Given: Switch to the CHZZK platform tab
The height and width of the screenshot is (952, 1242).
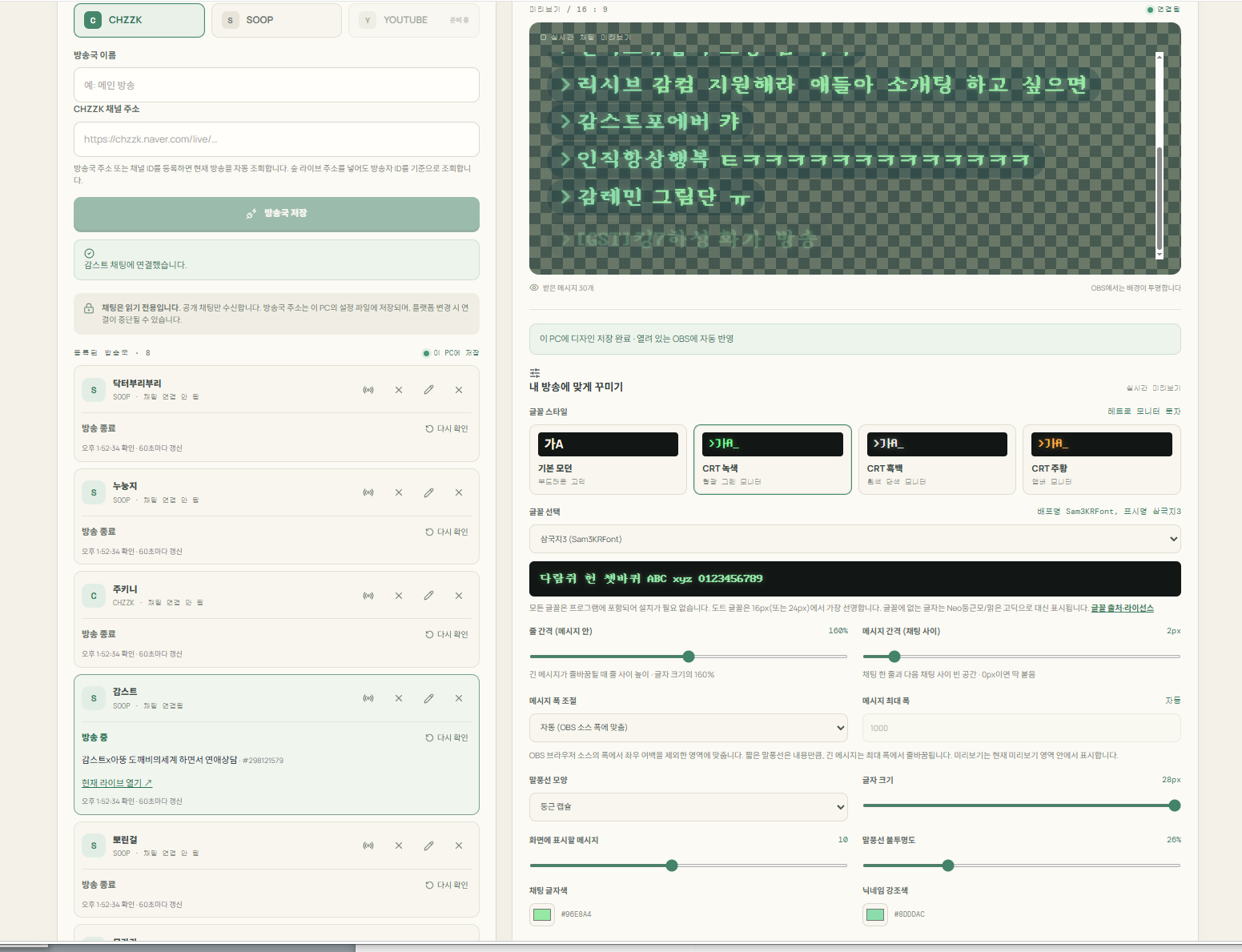Looking at the screenshot, I should pos(139,20).
